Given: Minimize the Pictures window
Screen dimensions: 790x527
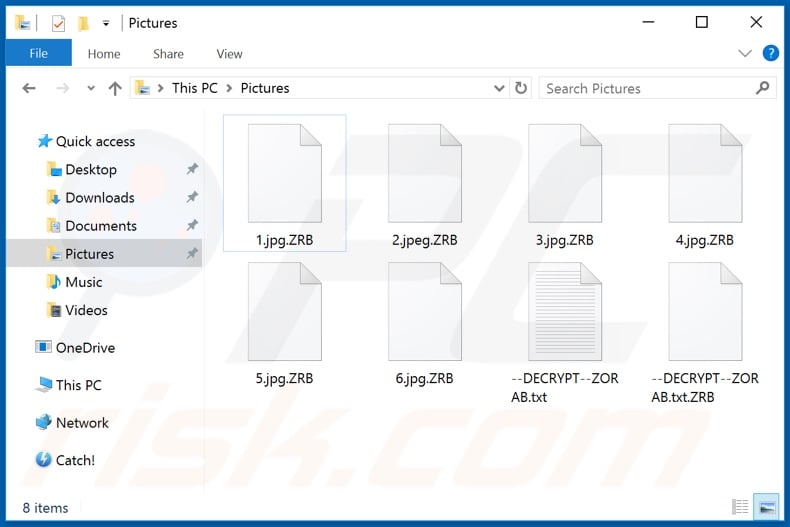Looking at the screenshot, I should coord(648,22).
